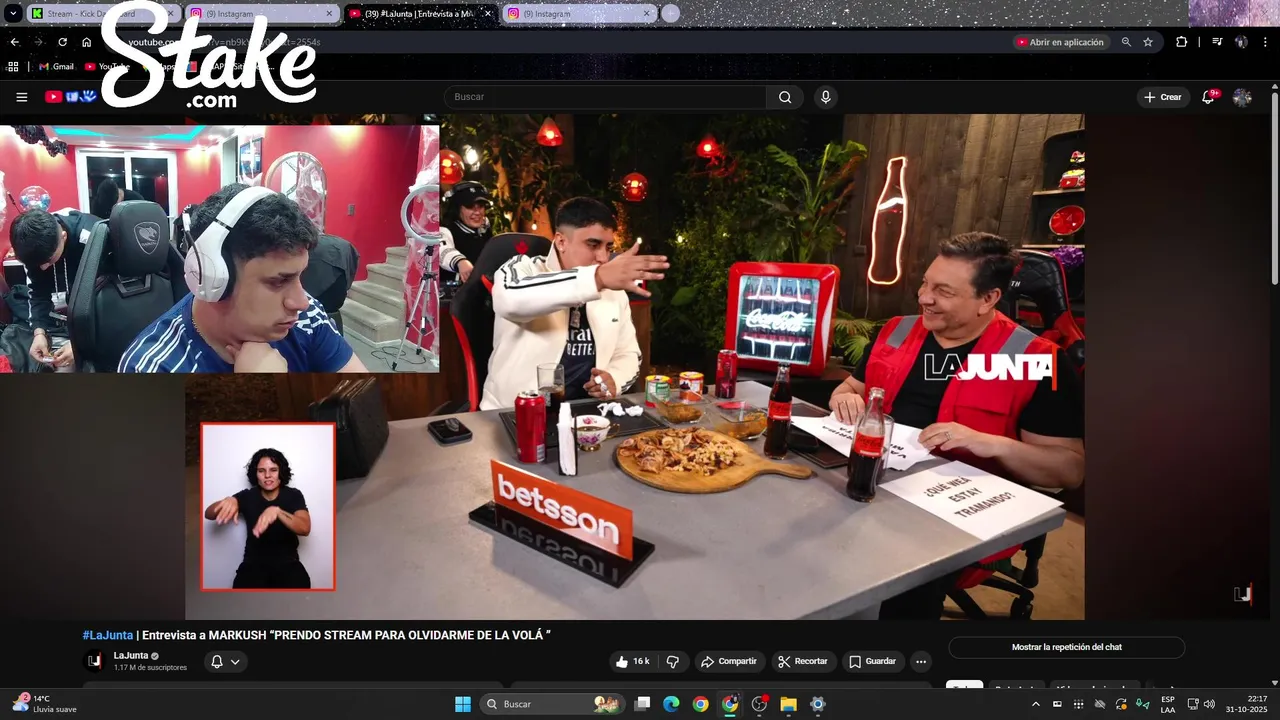This screenshot has width=1280, height=720.
Task: Click the YouTube search magnifier button
Action: [785, 97]
